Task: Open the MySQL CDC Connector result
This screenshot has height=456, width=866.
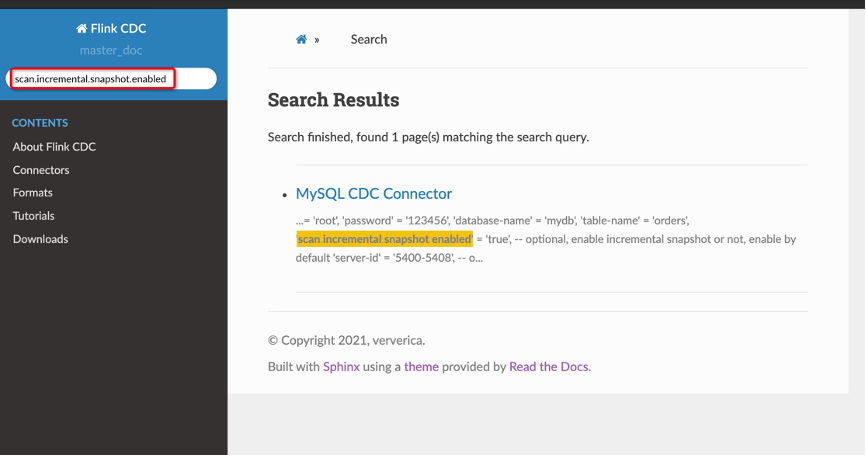Action: pyautogui.click(x=374, y=194)
